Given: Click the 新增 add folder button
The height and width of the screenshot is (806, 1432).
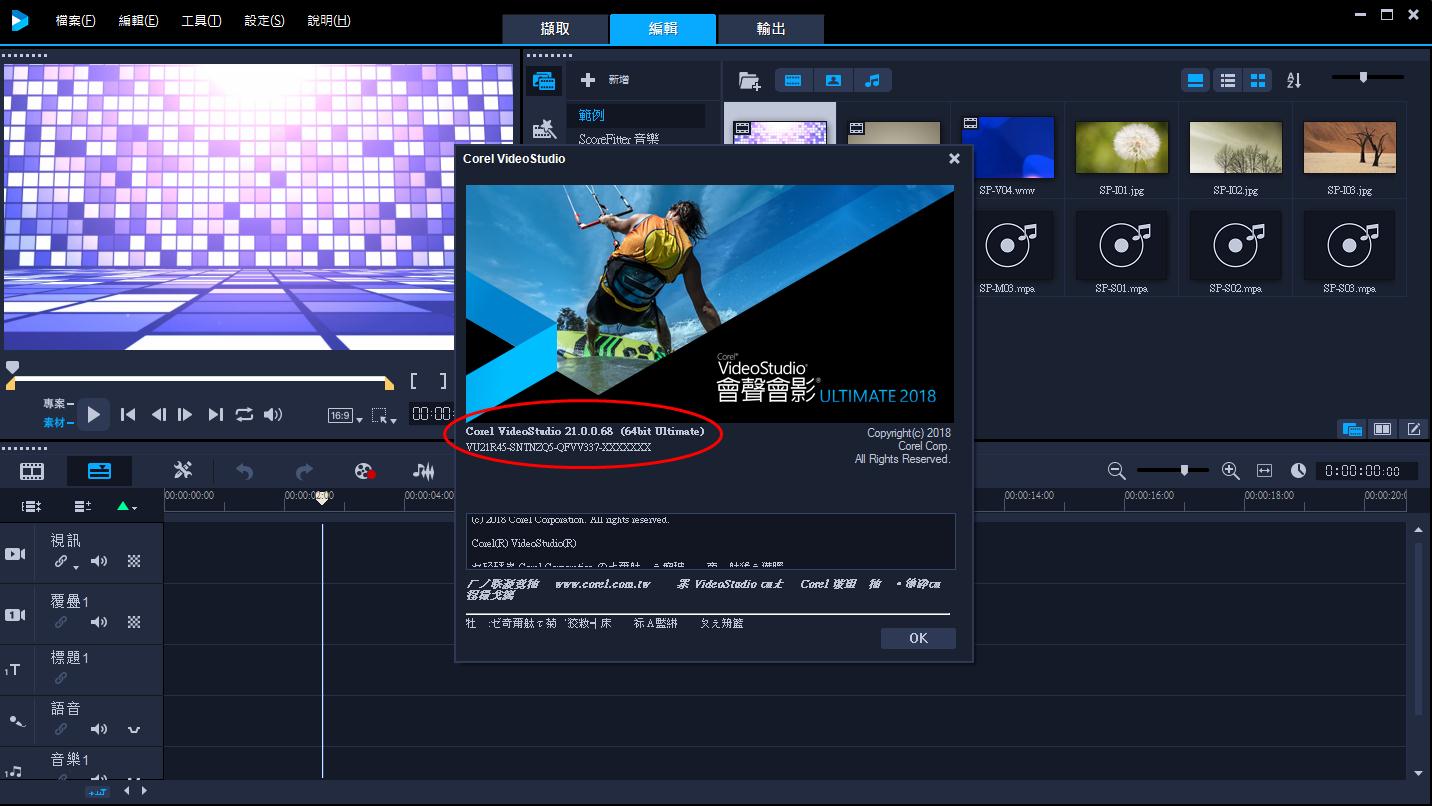Looking at the screenshot, I should (605, 80).
